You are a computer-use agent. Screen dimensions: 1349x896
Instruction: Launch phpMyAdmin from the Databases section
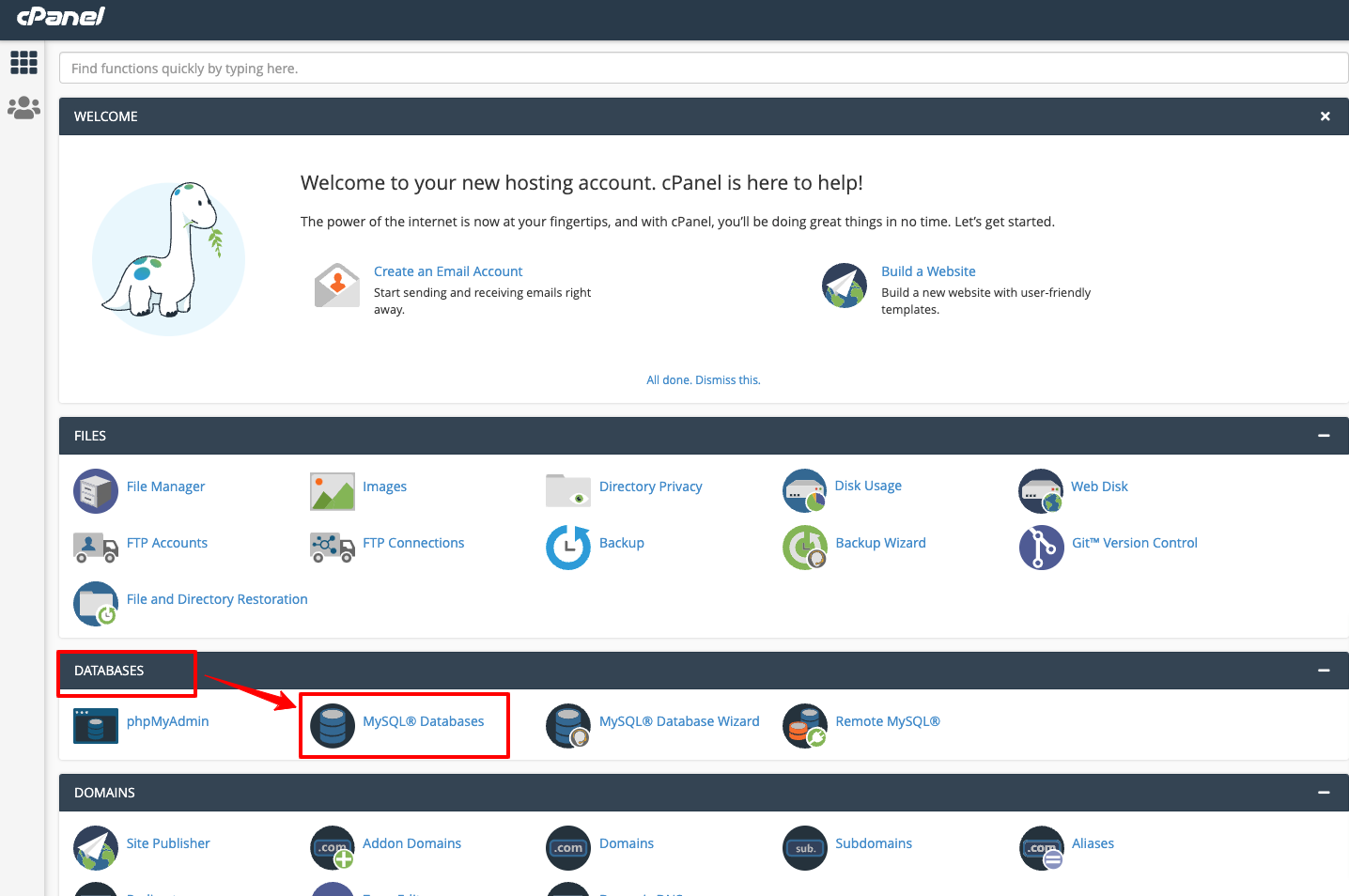tap(167, 720)
